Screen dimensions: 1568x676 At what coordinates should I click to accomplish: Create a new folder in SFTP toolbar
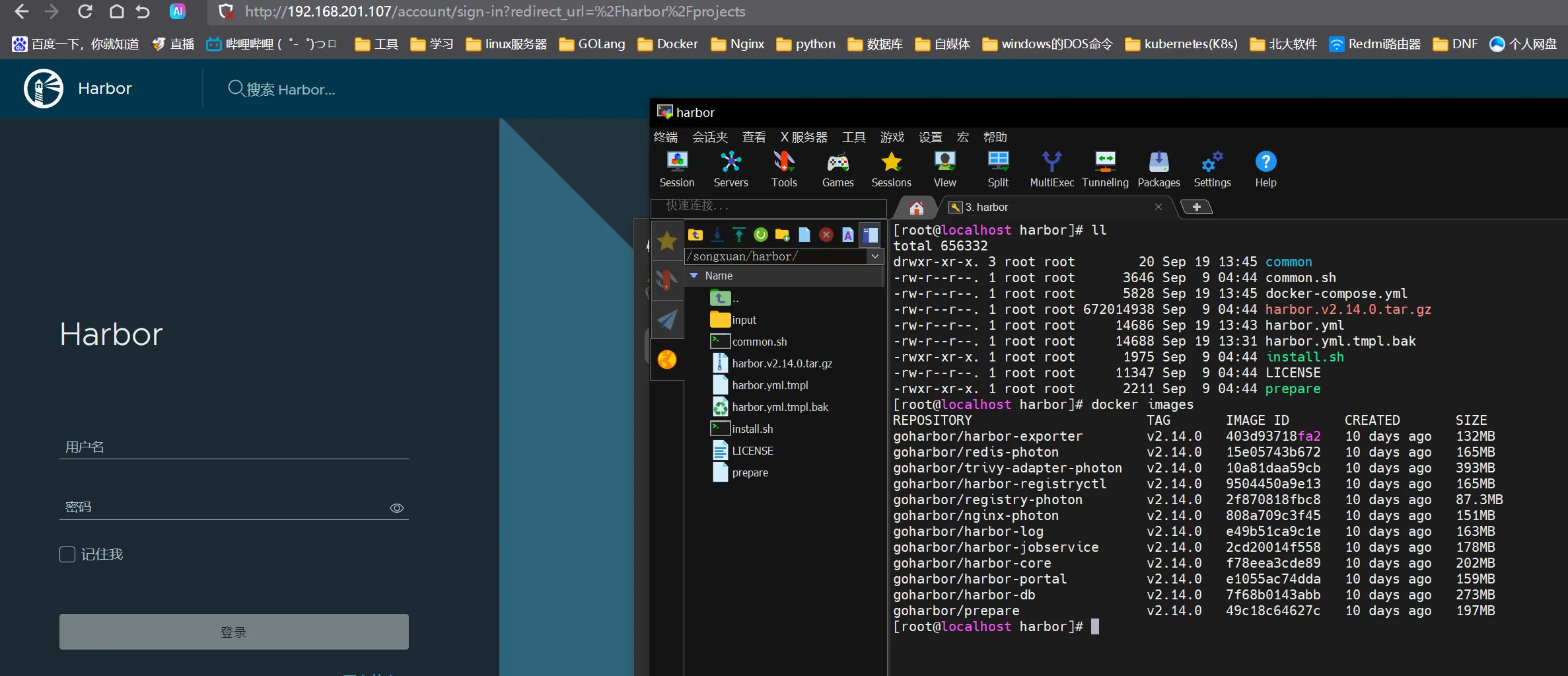click(x=783, y=235)
